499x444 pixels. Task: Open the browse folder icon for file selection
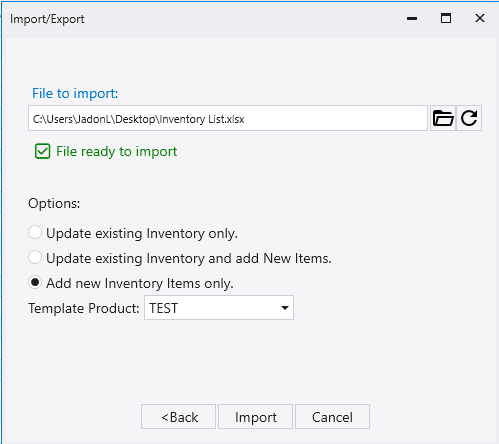tap(443, 118)
